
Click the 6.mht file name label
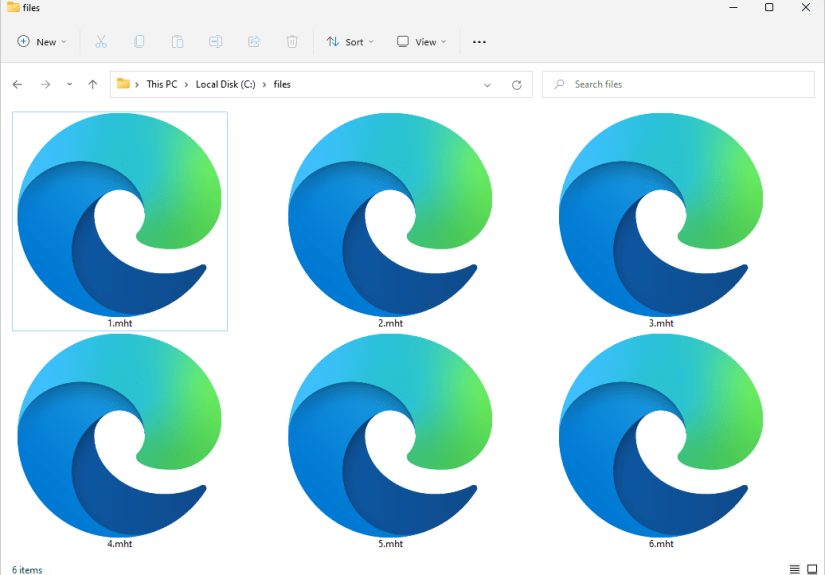pyautogui.click(x=661, y=544)
